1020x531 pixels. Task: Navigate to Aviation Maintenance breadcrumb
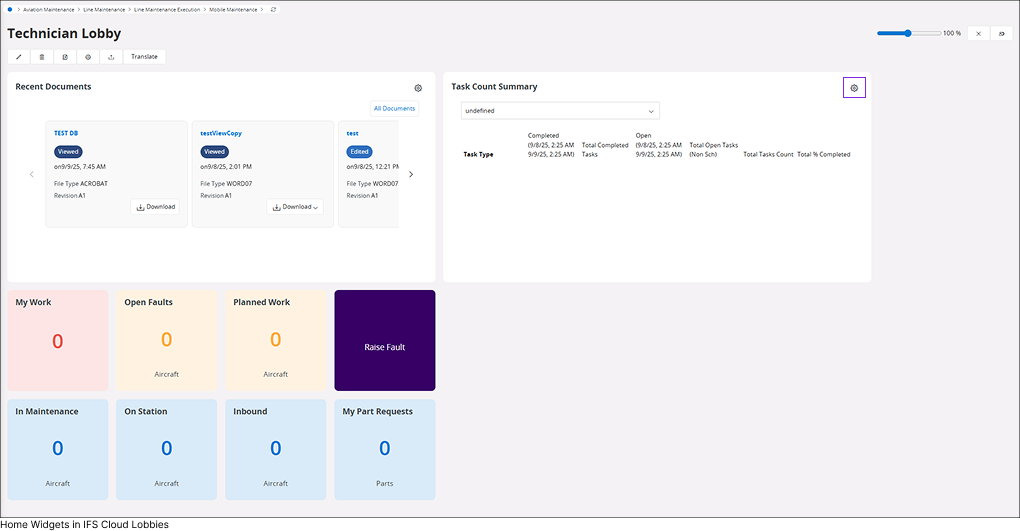coord(49,10)
